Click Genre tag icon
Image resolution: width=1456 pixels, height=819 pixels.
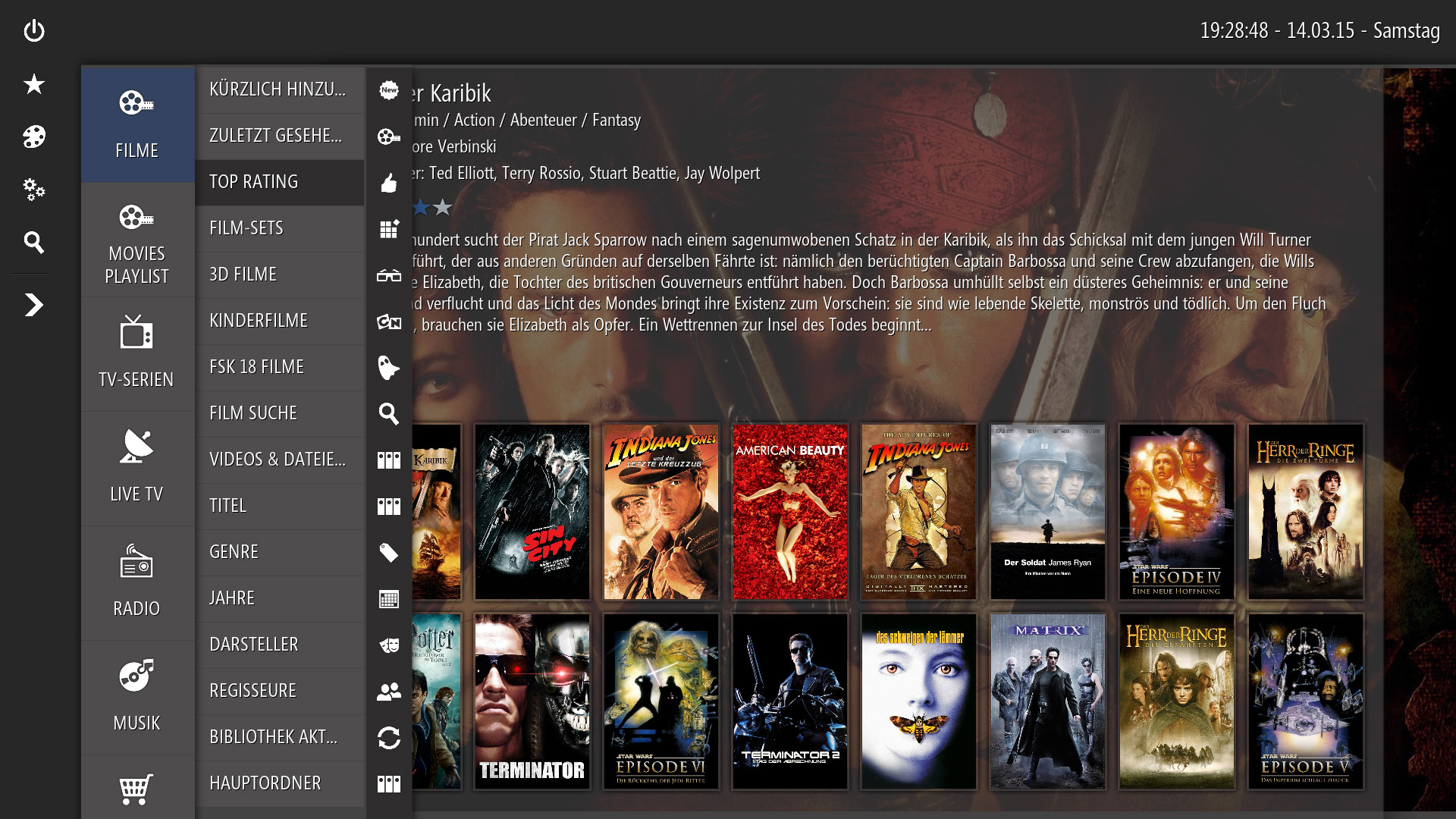(389, 553)
